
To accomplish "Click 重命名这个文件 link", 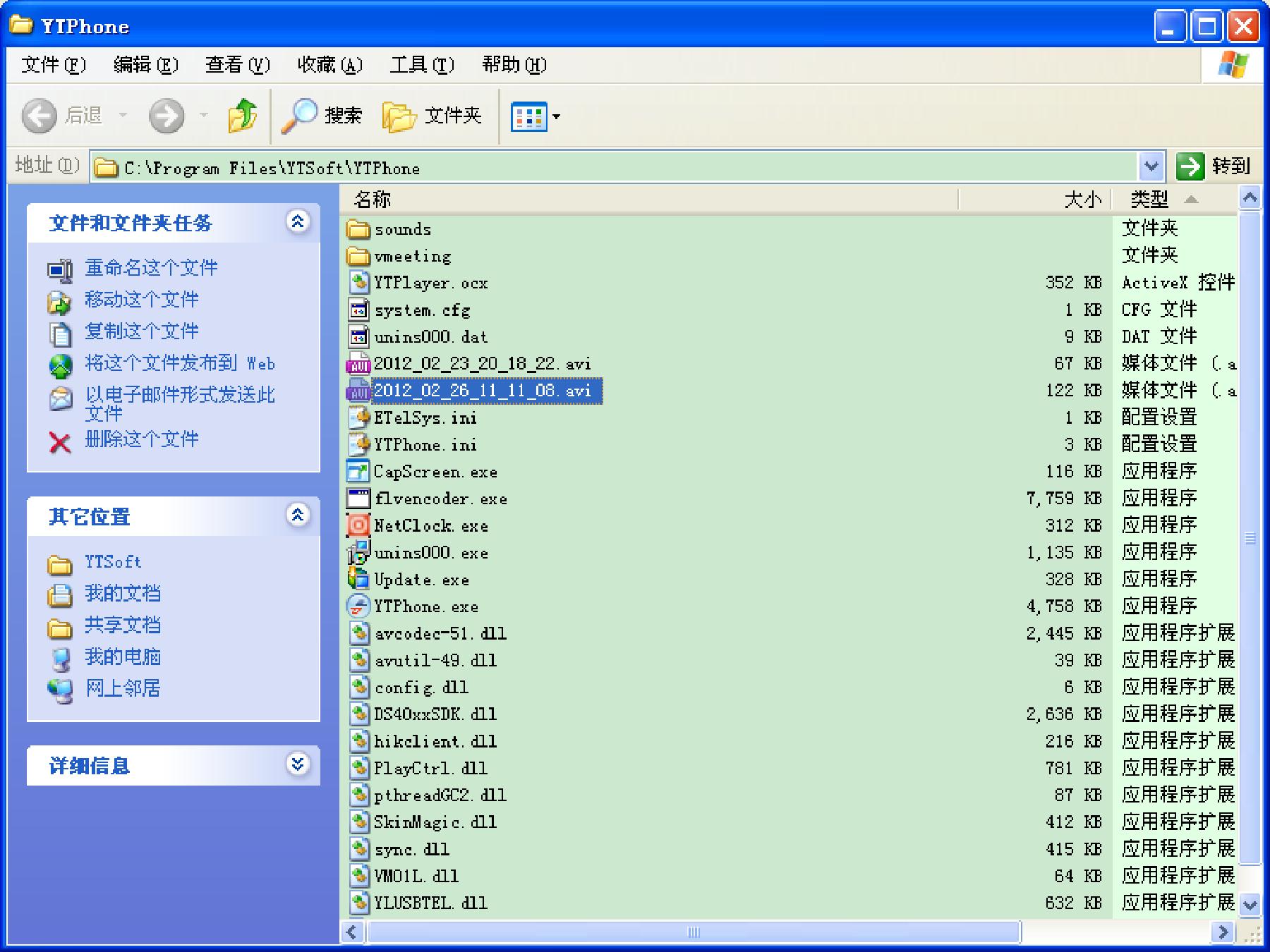I will [151, 268].
